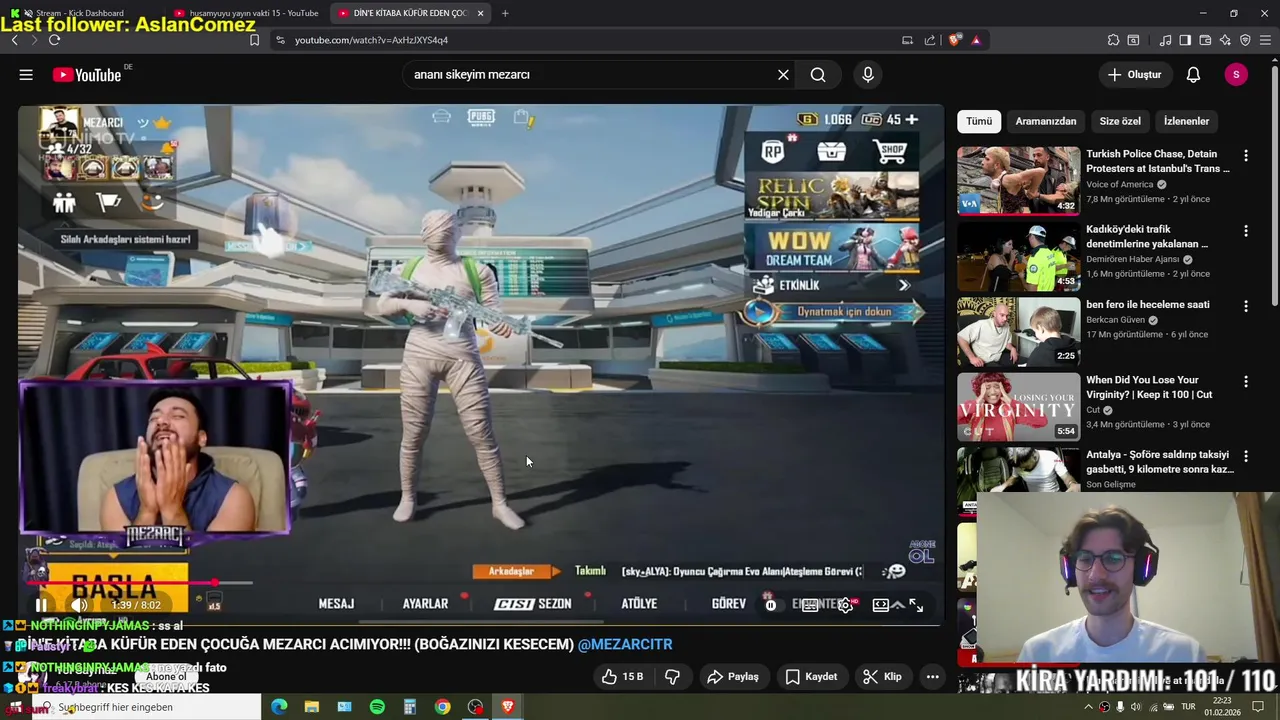
Task: Open options for the Antalya şoföre saldırıp video
Action: point(1246,457)
